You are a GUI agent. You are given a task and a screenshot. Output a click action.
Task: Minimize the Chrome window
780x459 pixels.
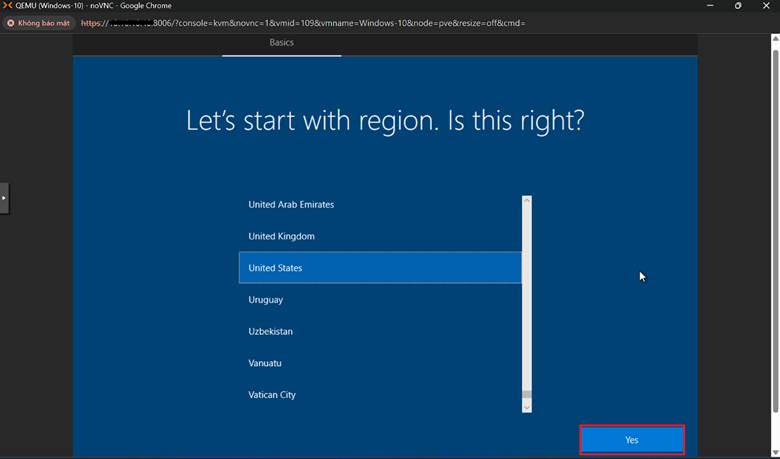pos(708,6)
